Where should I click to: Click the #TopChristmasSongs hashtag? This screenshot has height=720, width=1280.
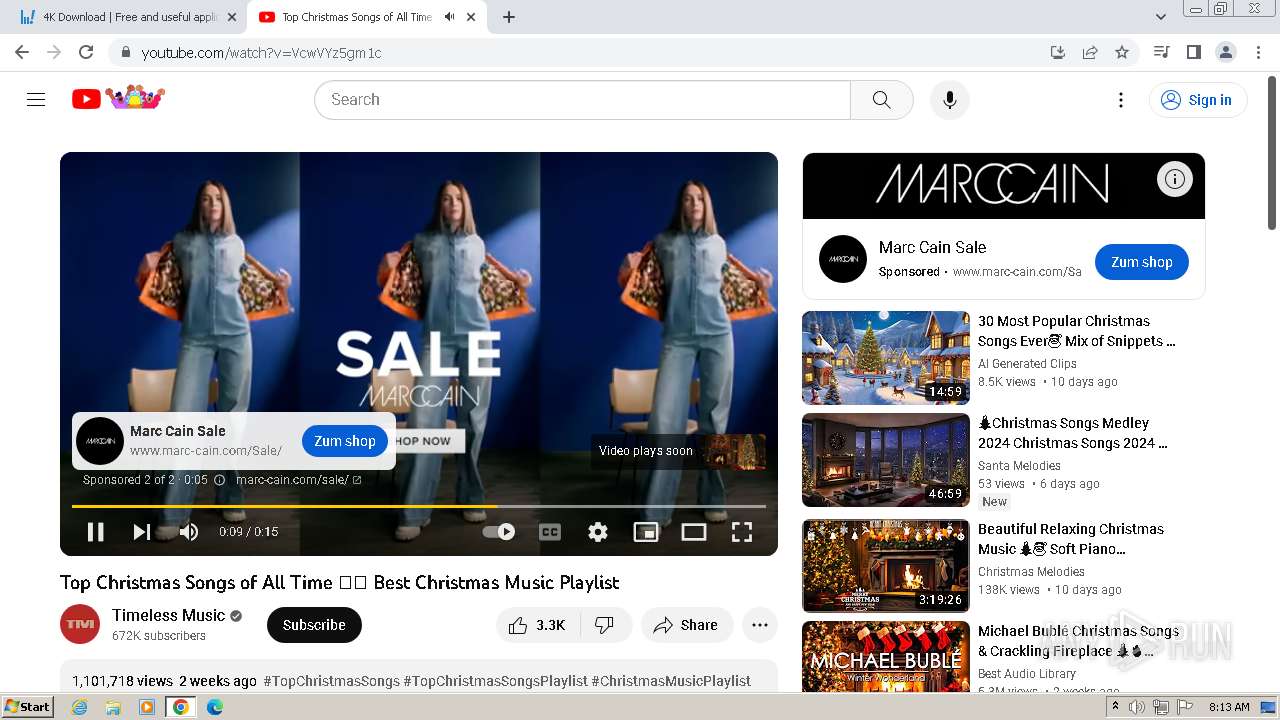point(331,681)
